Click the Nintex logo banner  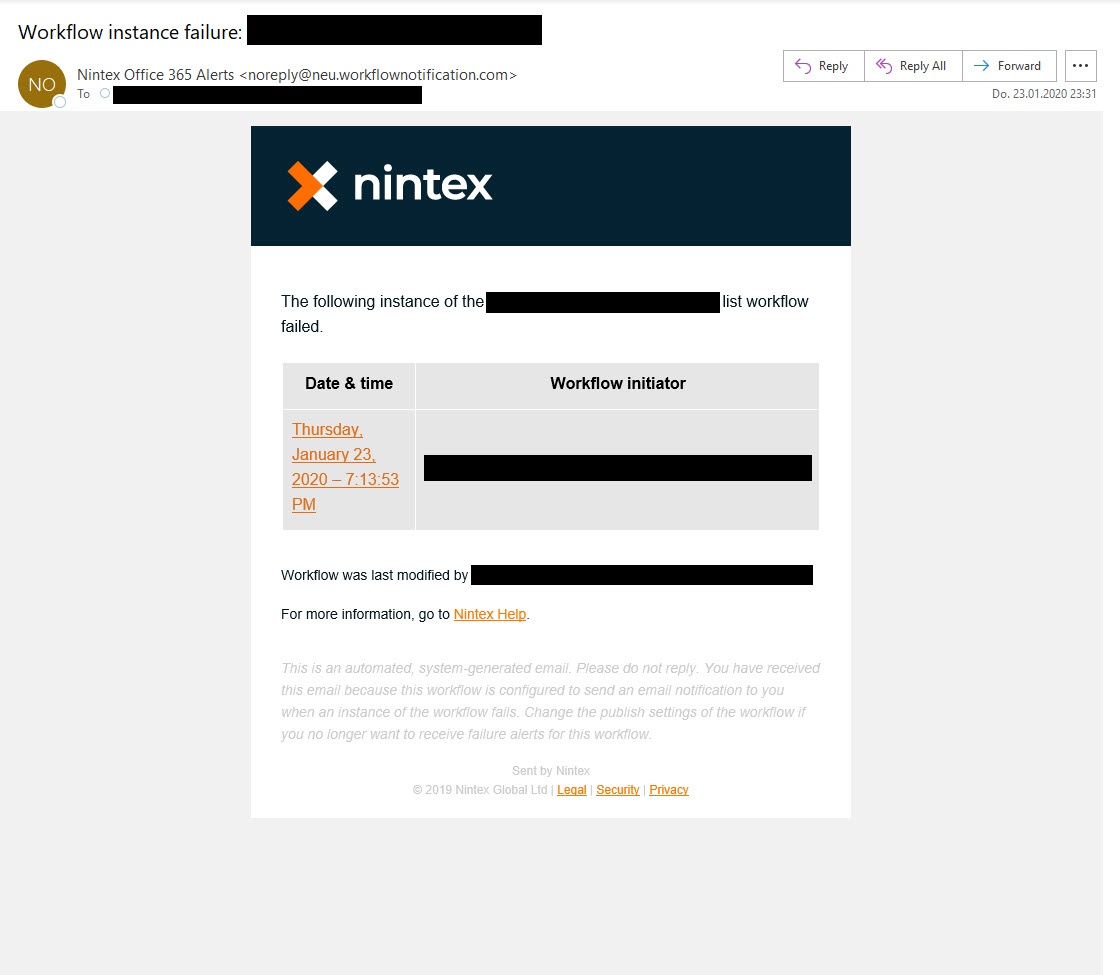tap(551, 186)
